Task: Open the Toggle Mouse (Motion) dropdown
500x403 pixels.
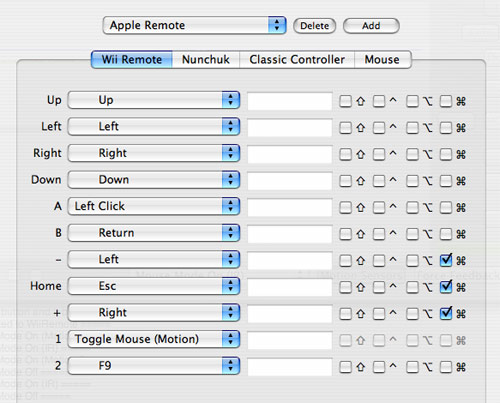Action: pyautogui.click(x=154, y=339)
